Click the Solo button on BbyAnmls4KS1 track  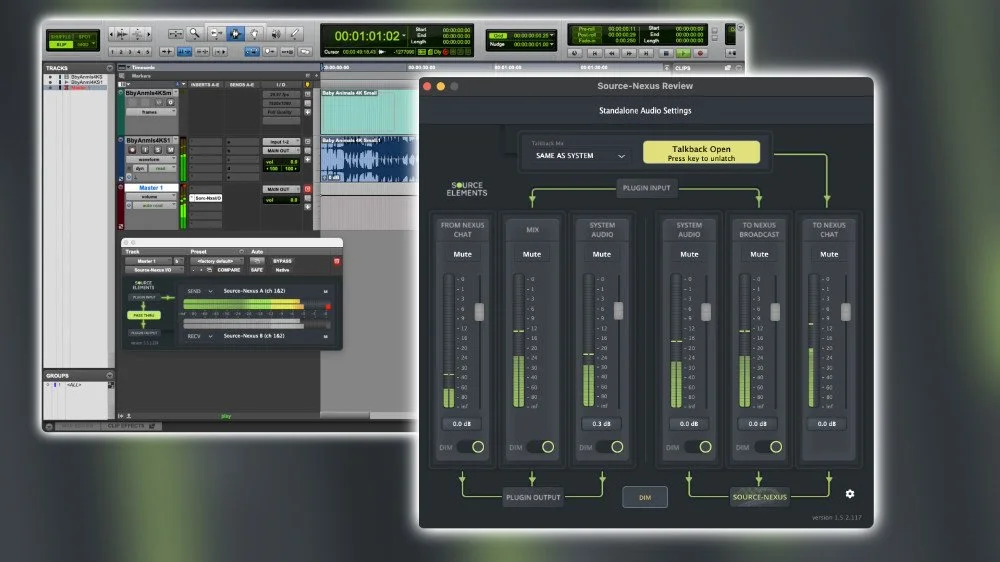[158, 150]
